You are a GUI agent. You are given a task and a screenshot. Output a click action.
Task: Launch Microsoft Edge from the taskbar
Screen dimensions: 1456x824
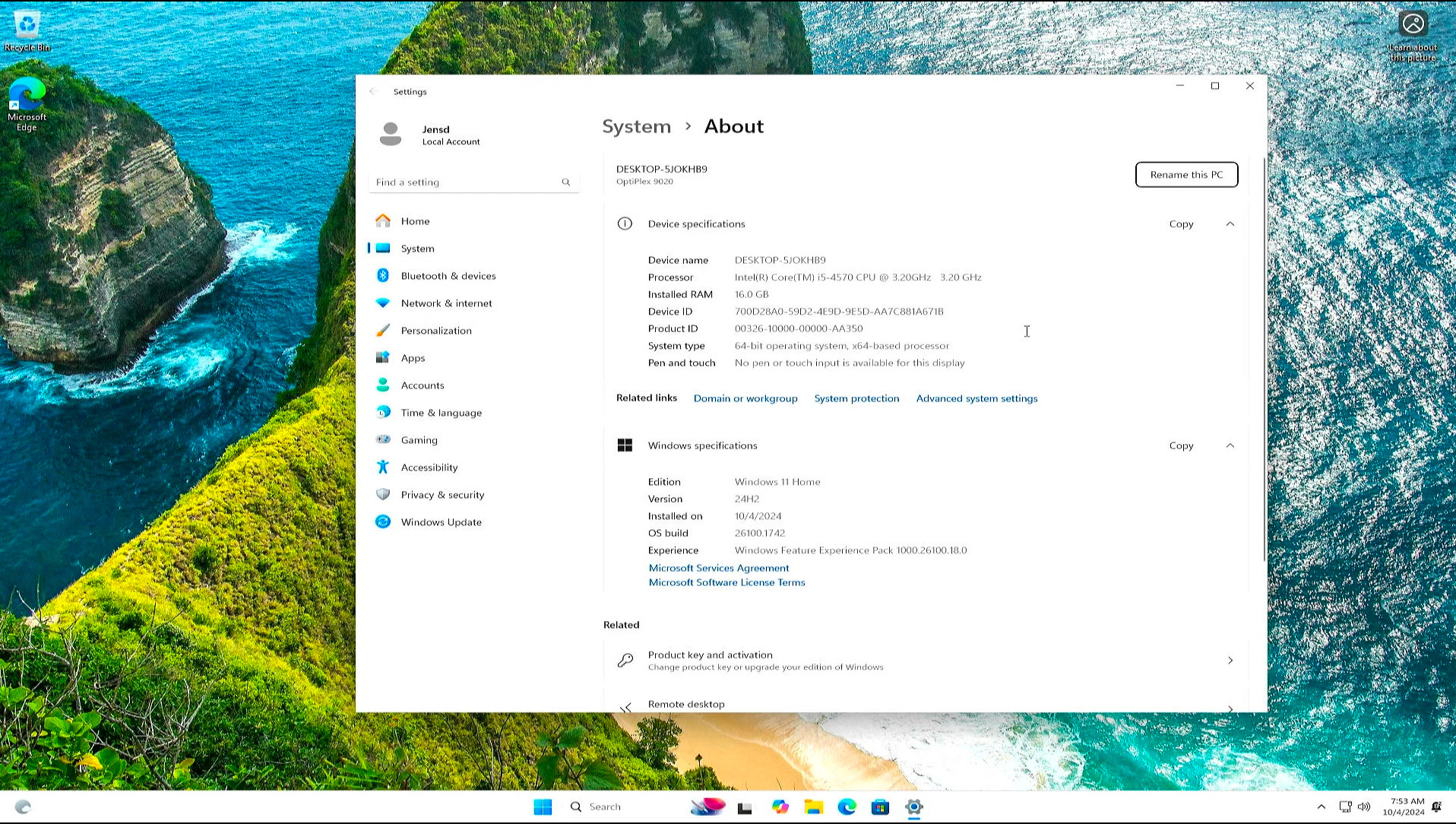click(847, 807)
